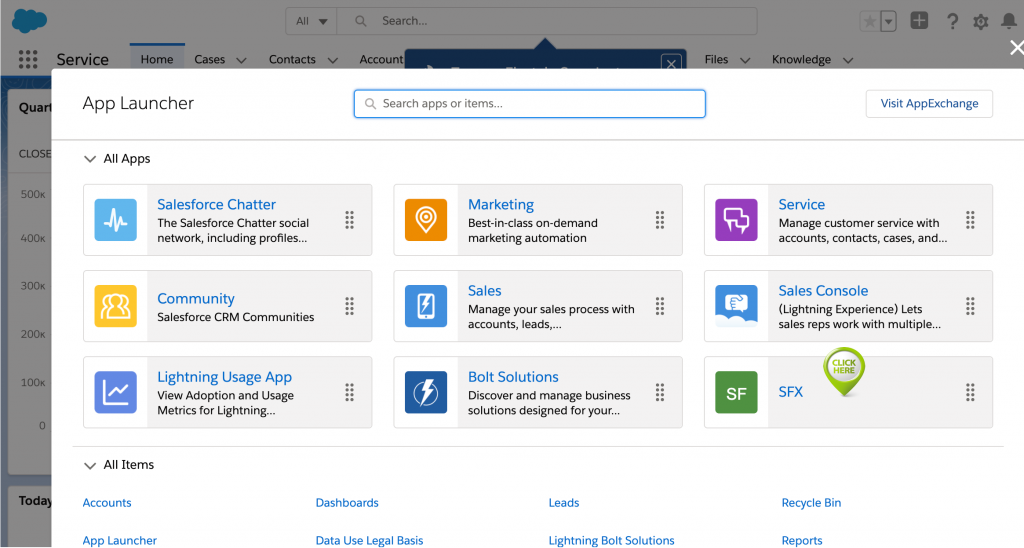Expand the Cases tab dropdown
The width and height of the screenshot is (1024, 548).
241,60
